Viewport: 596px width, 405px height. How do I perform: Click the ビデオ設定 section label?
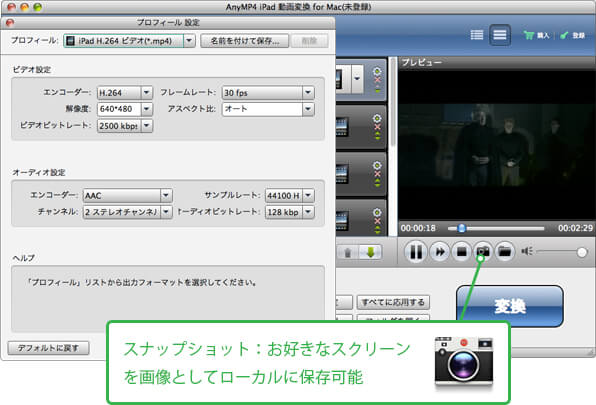32,70
